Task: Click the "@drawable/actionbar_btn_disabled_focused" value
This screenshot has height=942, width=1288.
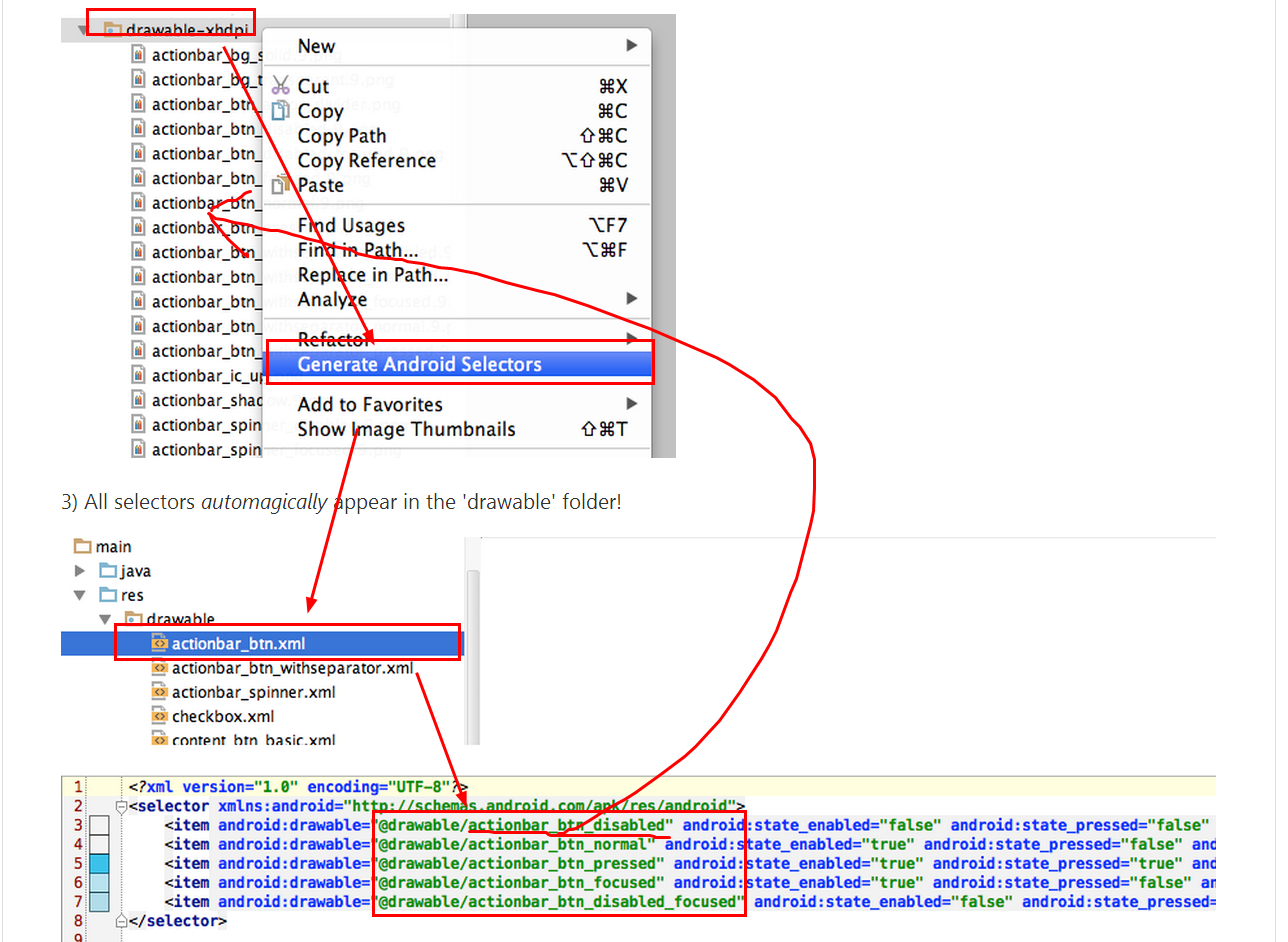Action: [x=560, y=901]
